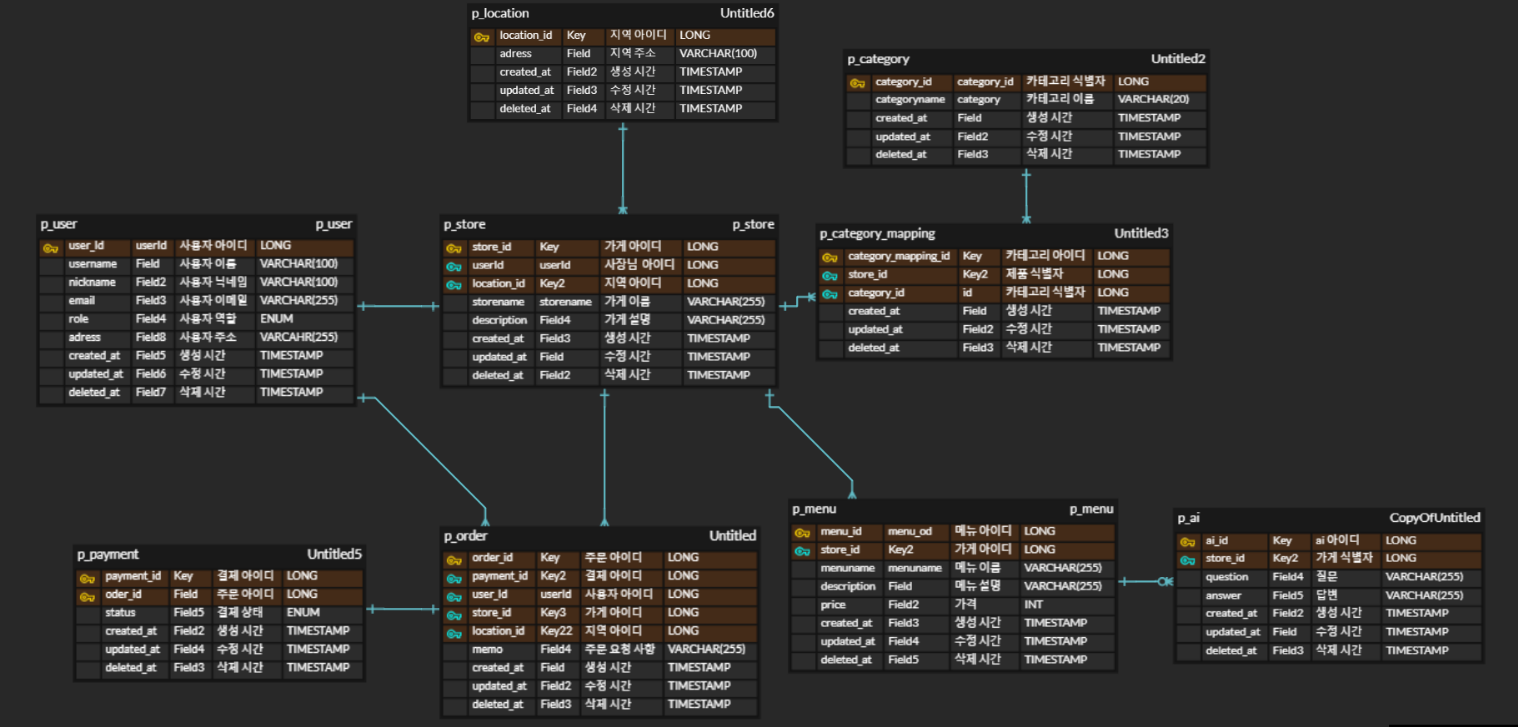
Task: Click the Untitled5 label on p_payment table
Action: 334,554
